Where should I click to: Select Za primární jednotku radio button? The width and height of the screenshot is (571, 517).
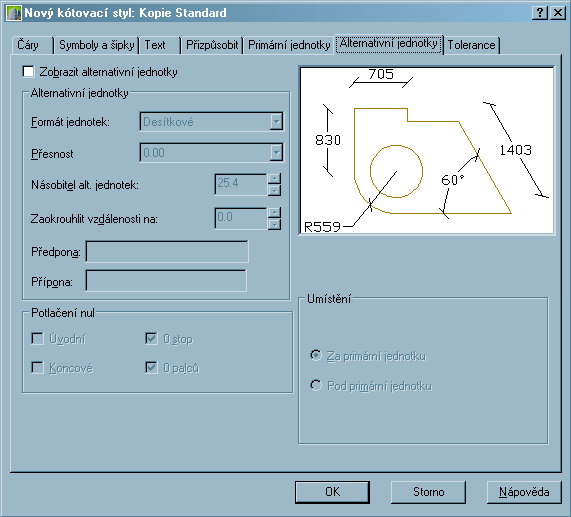(316, 355)
